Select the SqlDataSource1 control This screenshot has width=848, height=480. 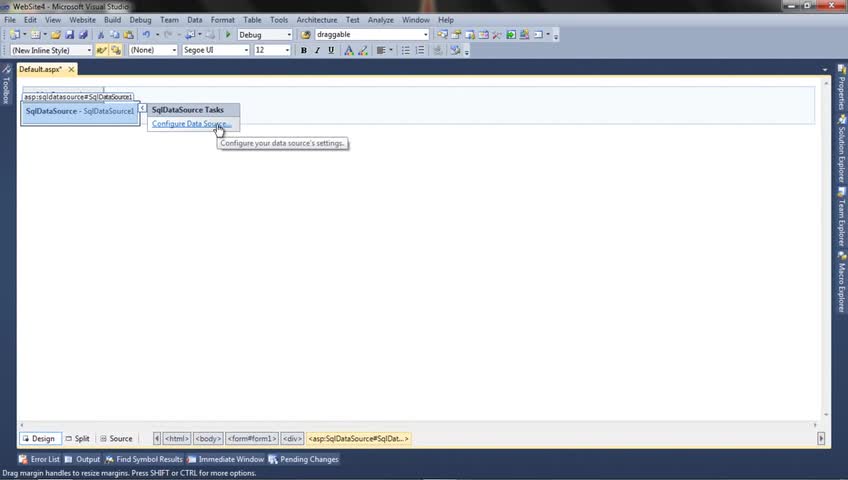tap(80, 113)
